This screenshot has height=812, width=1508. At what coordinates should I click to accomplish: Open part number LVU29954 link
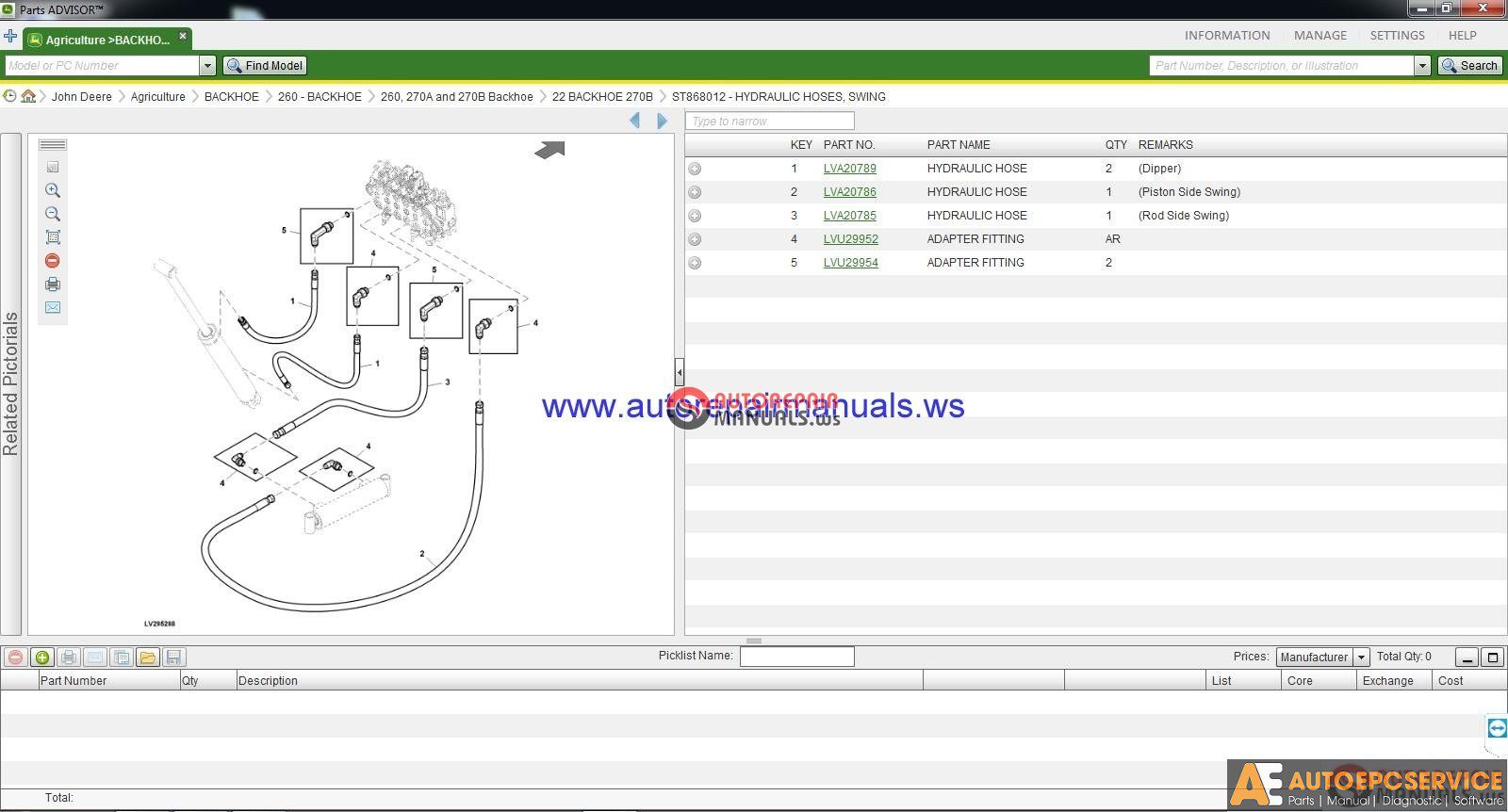pos(850,263)
